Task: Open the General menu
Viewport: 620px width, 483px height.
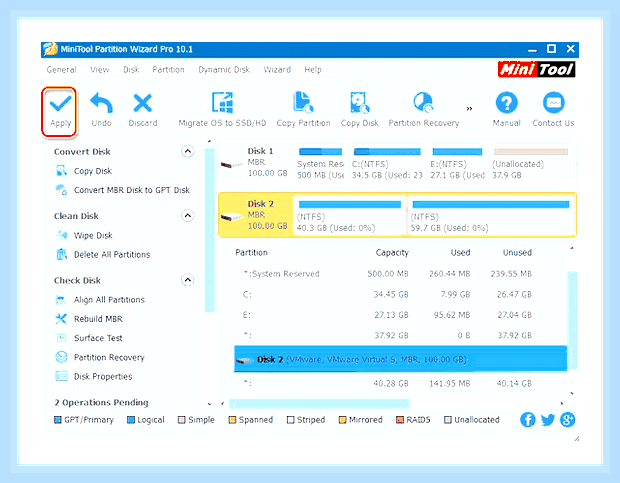Action: [61, 70]
